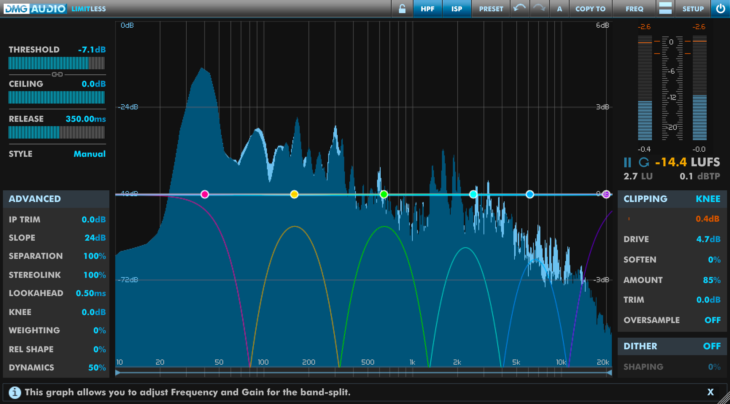Toggle OVERSAMPLE OFF setting

712,320
